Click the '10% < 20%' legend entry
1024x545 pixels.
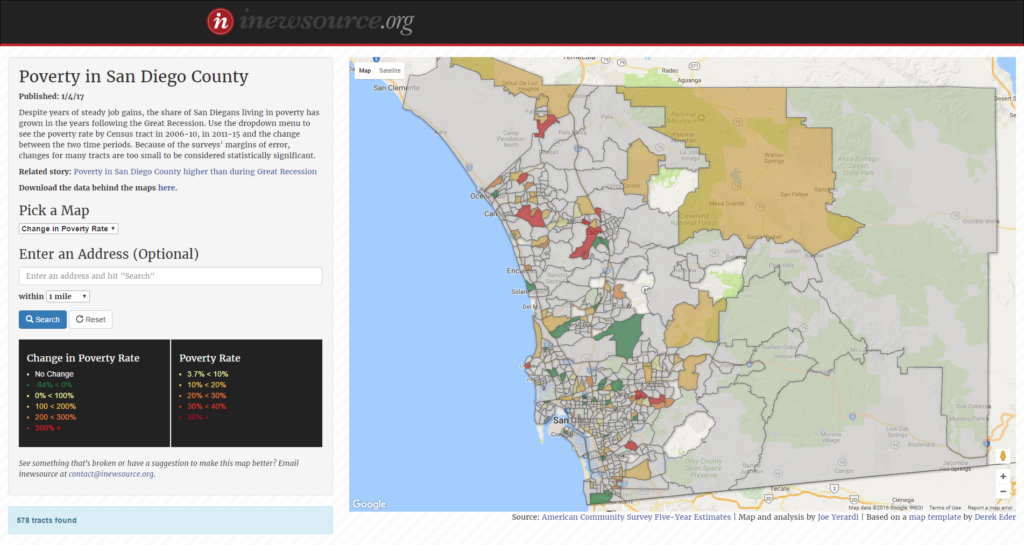206,385
